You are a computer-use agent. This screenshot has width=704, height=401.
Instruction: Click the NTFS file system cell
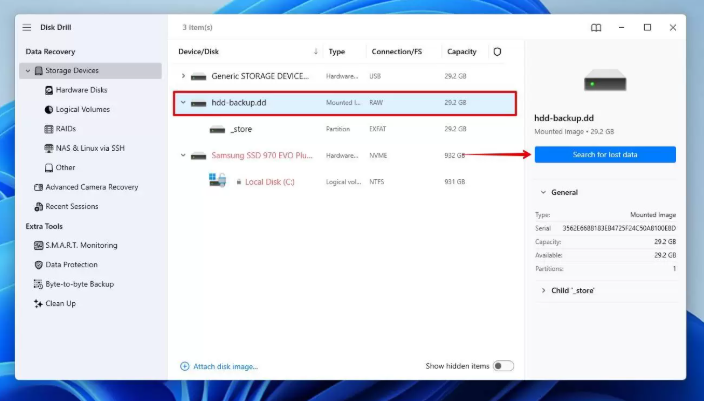pyautogui.click(x=377, y=182)
